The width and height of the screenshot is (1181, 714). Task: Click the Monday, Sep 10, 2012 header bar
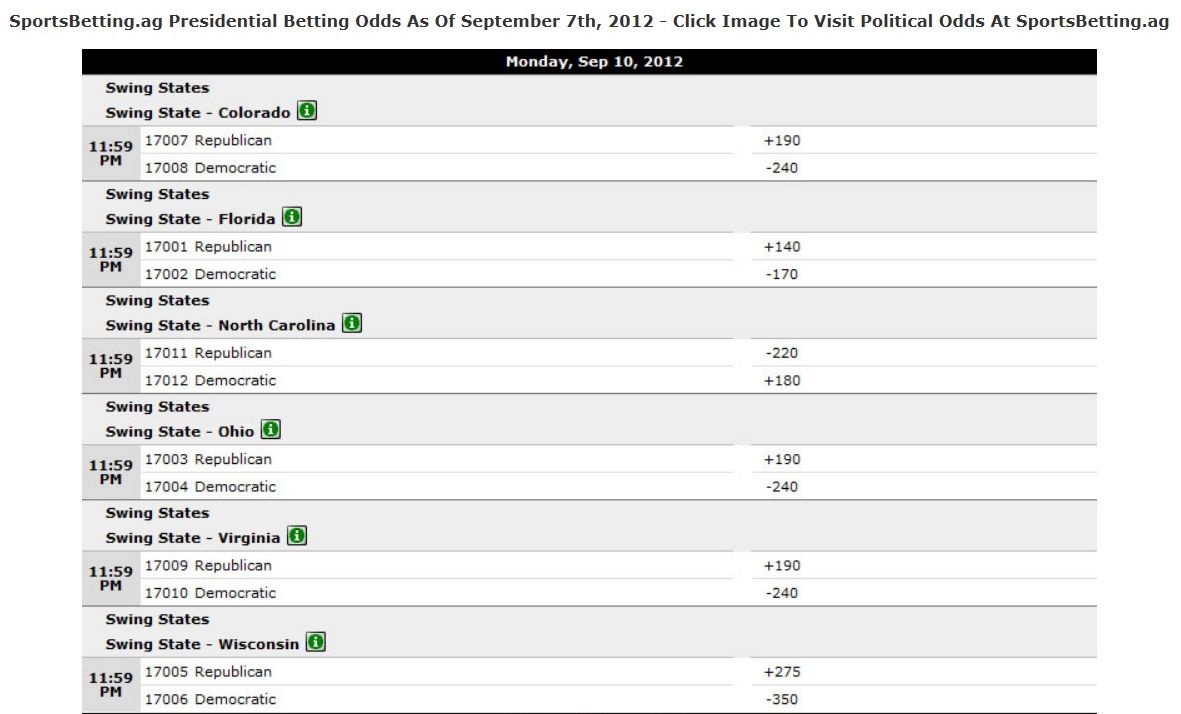coord(589,62)
